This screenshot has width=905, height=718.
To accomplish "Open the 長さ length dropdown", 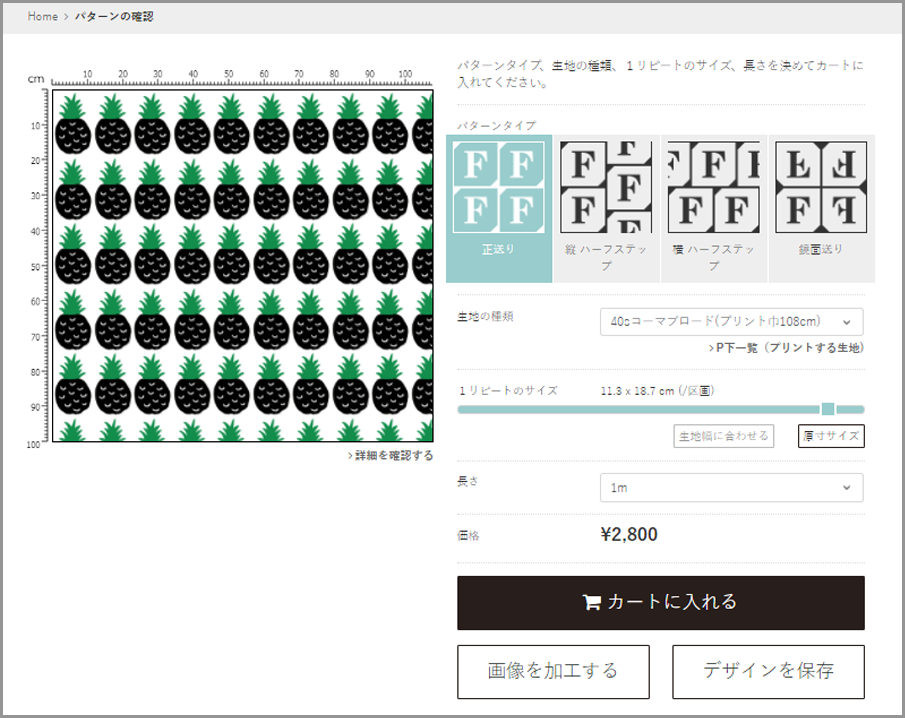I will 731,488.
